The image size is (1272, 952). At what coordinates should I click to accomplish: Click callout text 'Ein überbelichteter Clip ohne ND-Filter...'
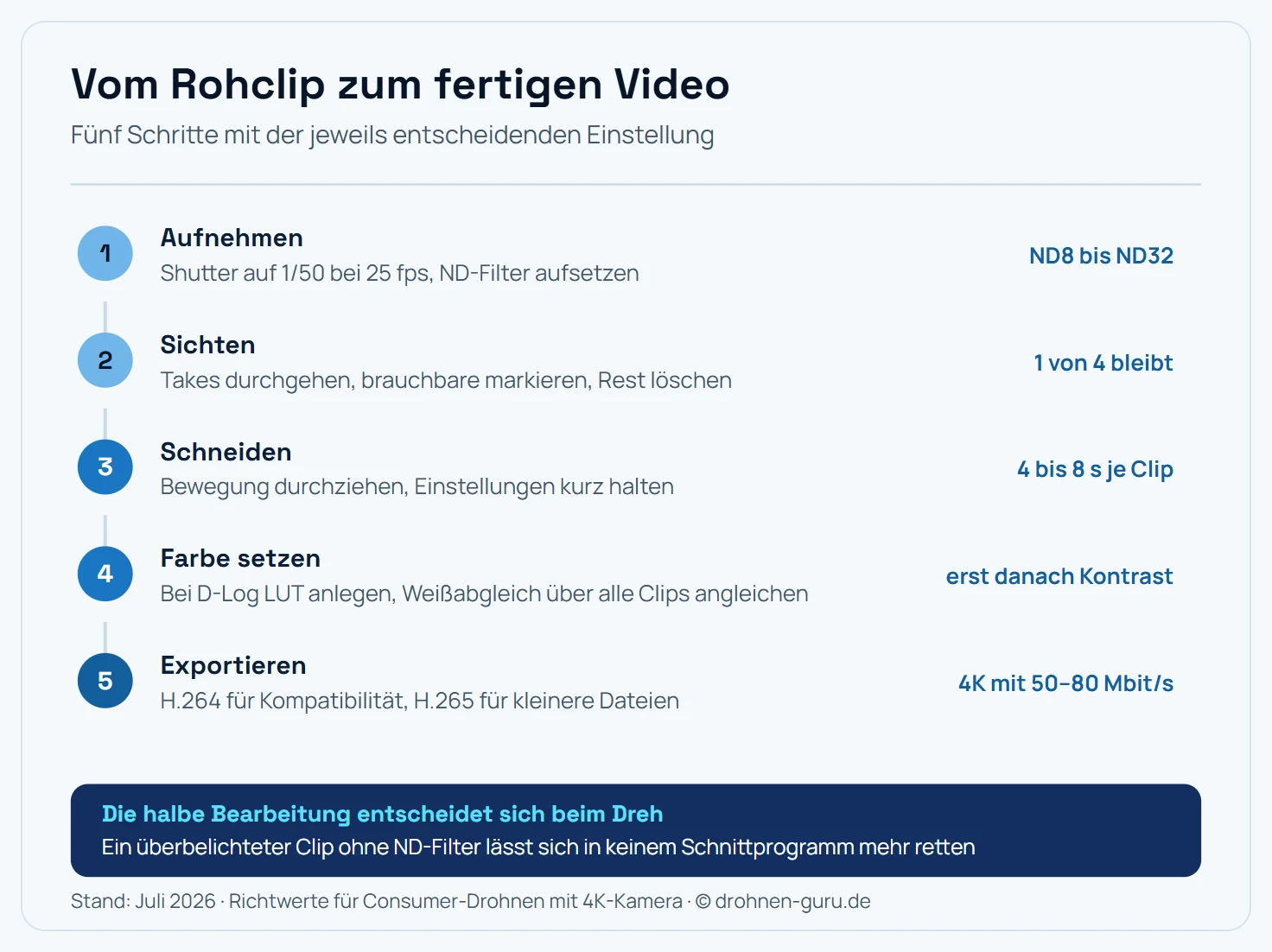point(538,847)
